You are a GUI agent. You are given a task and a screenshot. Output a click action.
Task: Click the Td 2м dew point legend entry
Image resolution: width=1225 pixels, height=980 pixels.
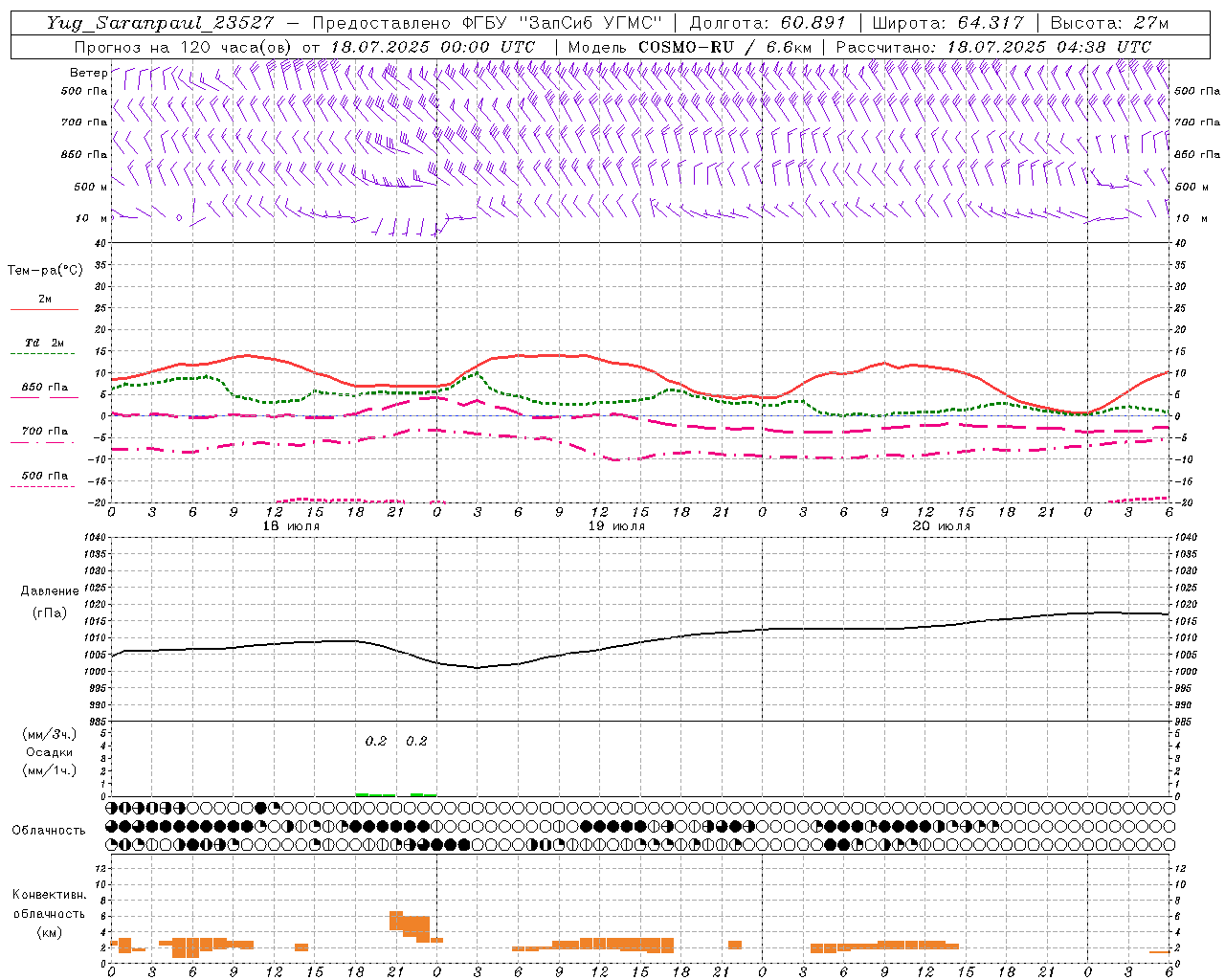pos(45,343)
